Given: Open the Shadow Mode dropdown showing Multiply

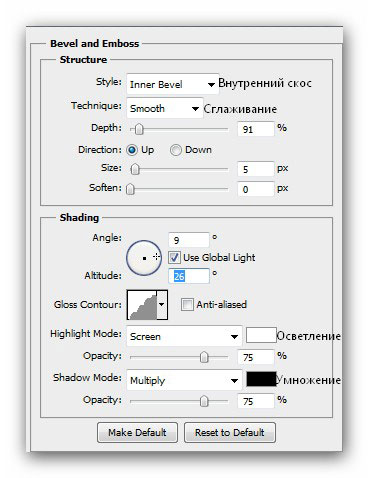Looking at the screenshot, I should 184,380.
